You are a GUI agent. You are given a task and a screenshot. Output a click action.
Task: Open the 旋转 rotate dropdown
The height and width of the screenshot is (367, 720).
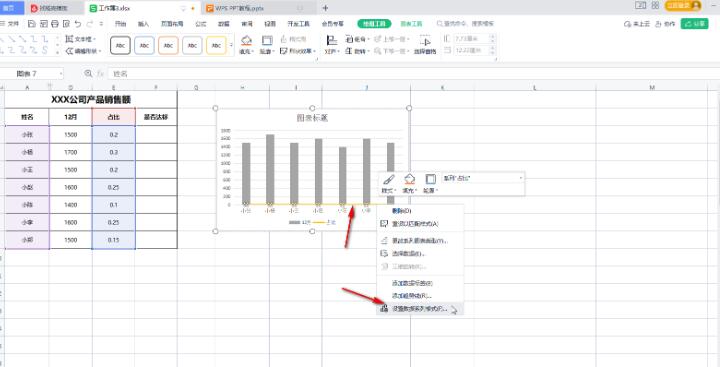tap(358, 51)
